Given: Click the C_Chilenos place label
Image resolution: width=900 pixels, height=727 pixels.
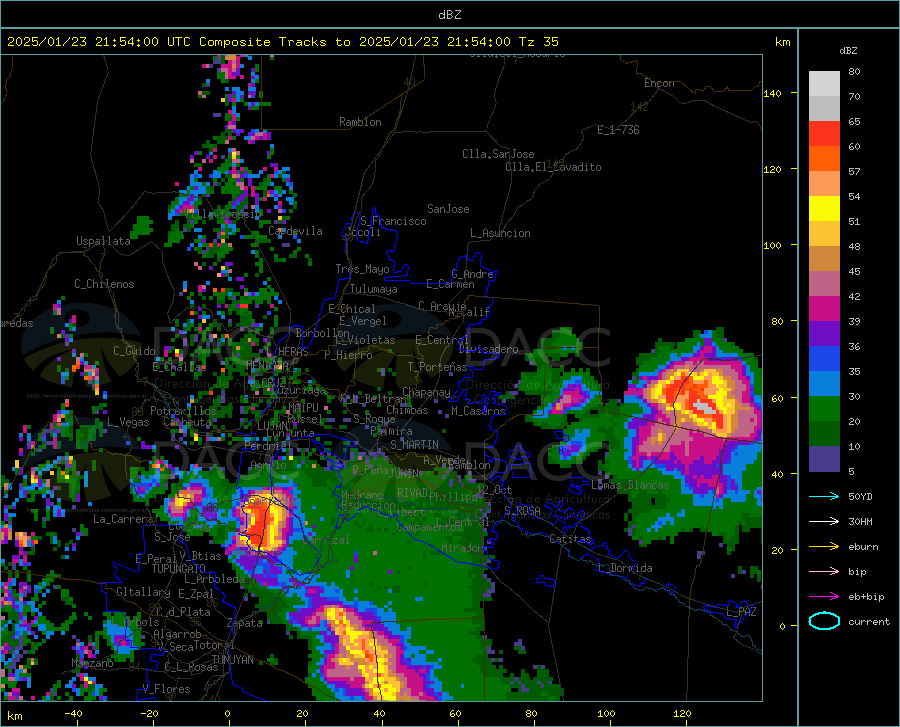Looking at the screenshot, I should pyautogui.click(x=104, y=284).
